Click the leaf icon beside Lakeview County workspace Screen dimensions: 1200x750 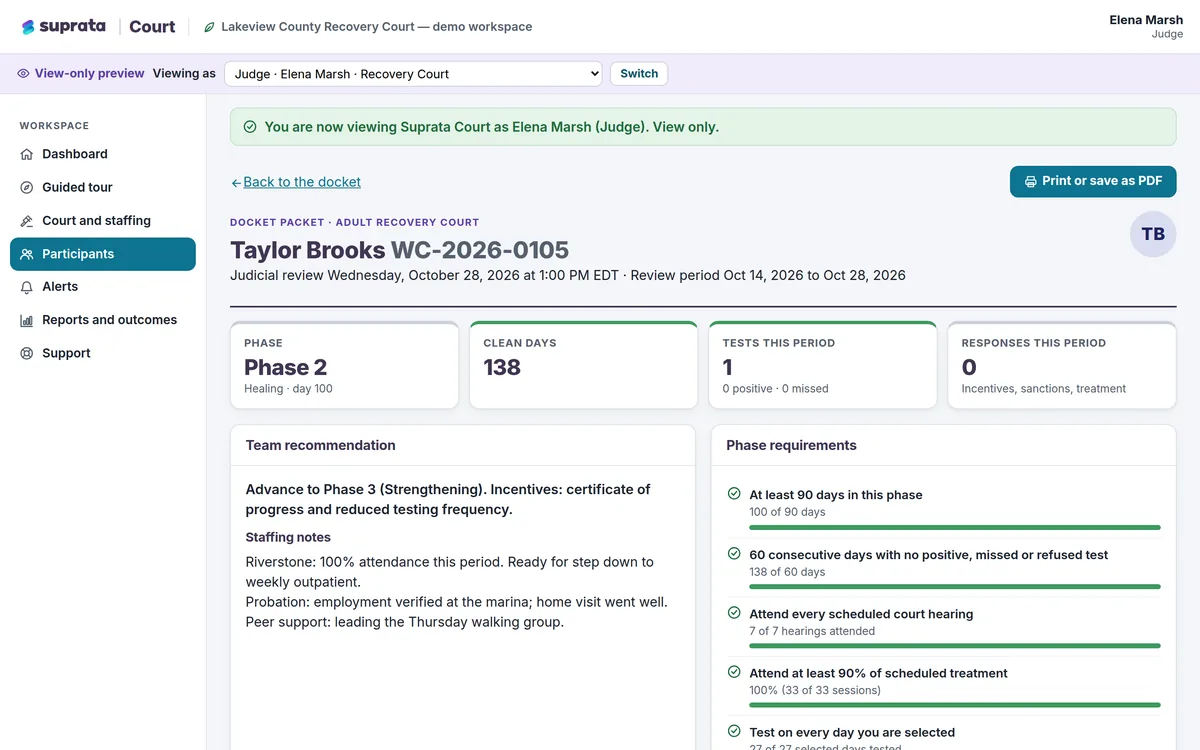point(209,27)
